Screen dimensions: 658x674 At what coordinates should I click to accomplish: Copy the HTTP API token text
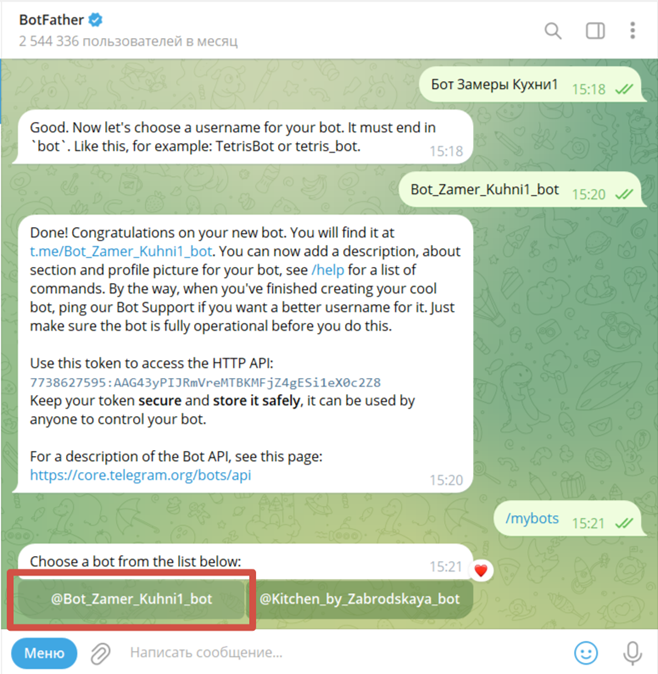pyautogui.click(x=205, y=382)
